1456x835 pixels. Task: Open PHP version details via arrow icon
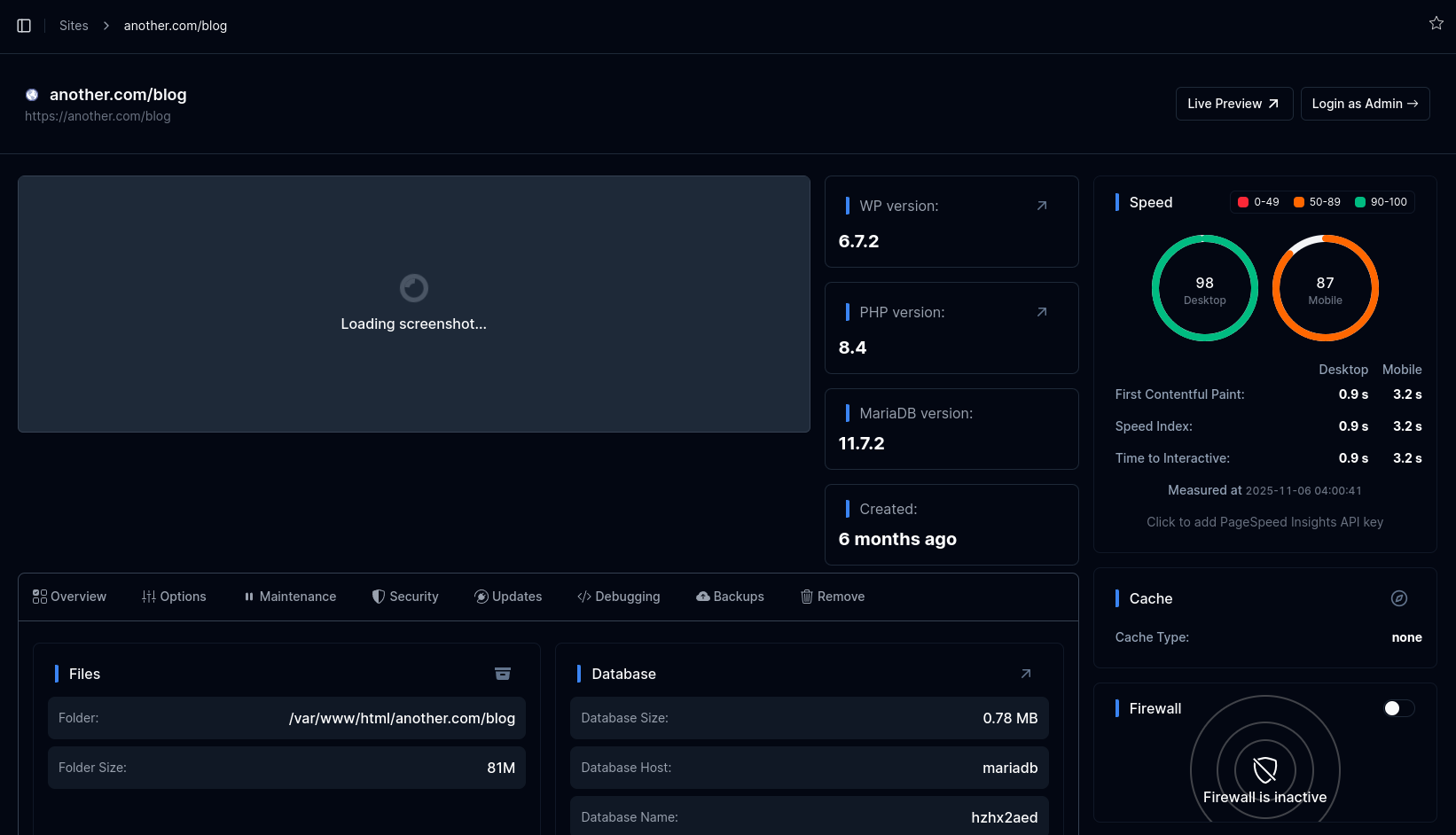tap(1041, 312)
